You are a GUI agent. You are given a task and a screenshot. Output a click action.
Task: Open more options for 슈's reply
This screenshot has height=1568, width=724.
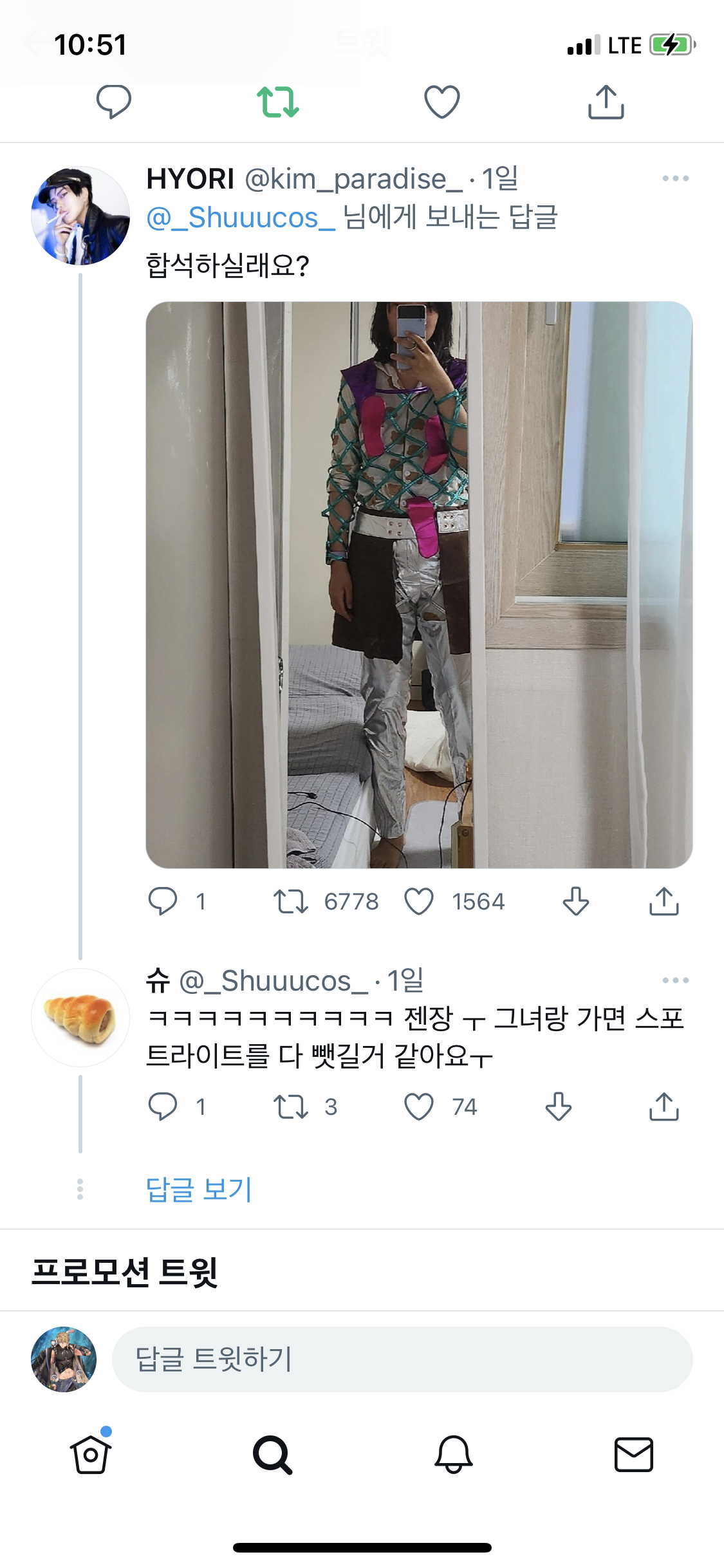click(x=675, y=980)
